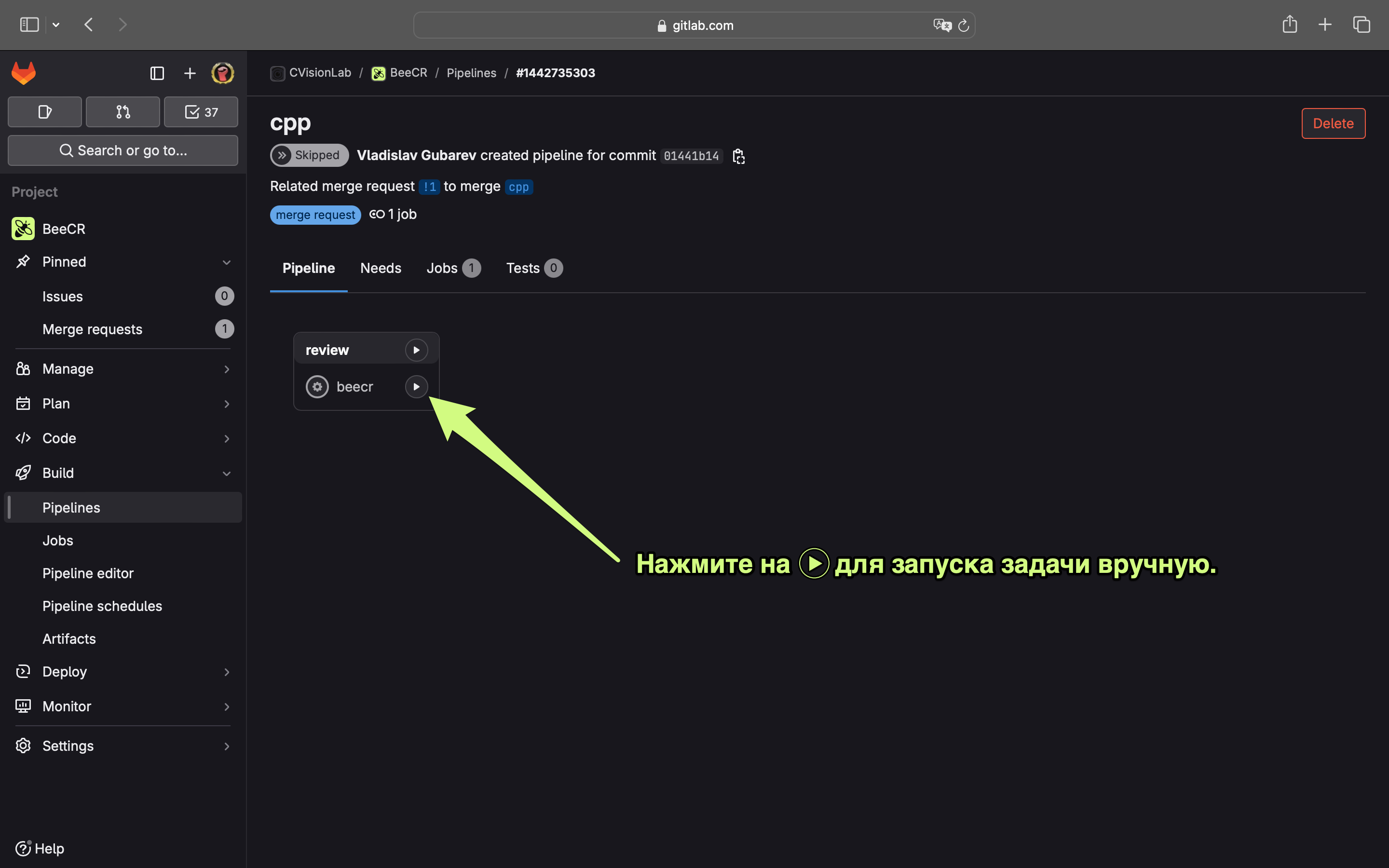Switch to the Tests tab

click(523, 268)
